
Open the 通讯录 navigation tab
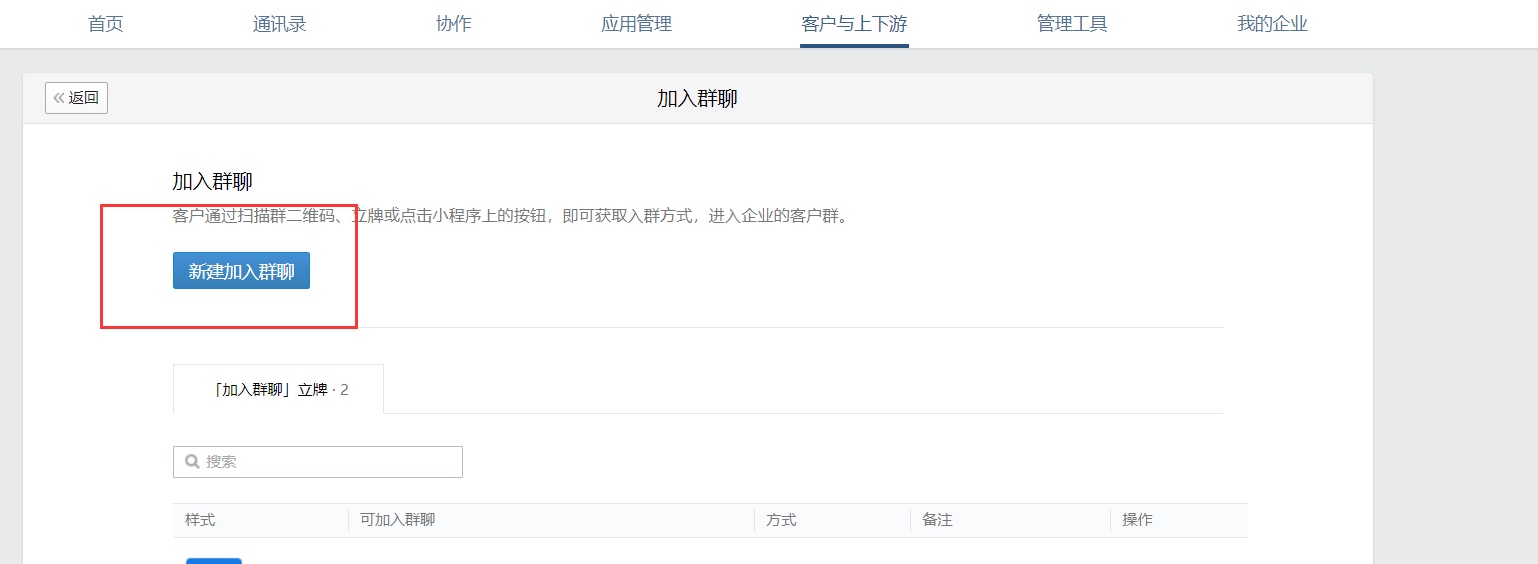pyautogui.click(x=280, y=24)
